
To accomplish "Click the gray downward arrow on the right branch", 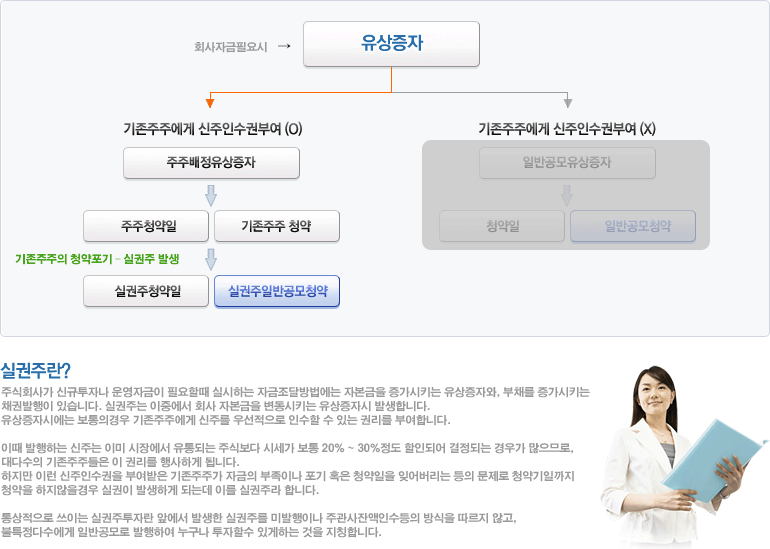I will pos(567,102).
